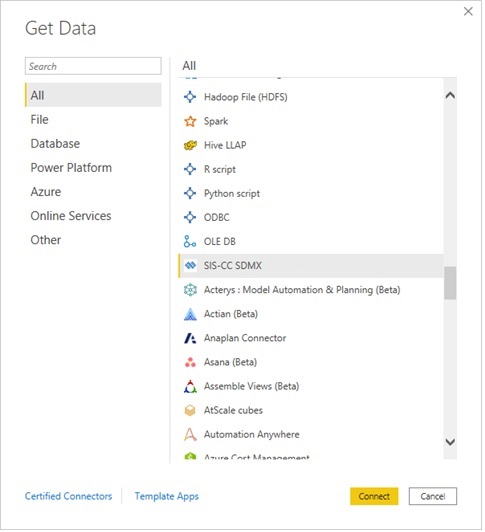485x532 pixels.
Task: Click the connector list scrollbar thumb
Action: click(x=450, y=283)
